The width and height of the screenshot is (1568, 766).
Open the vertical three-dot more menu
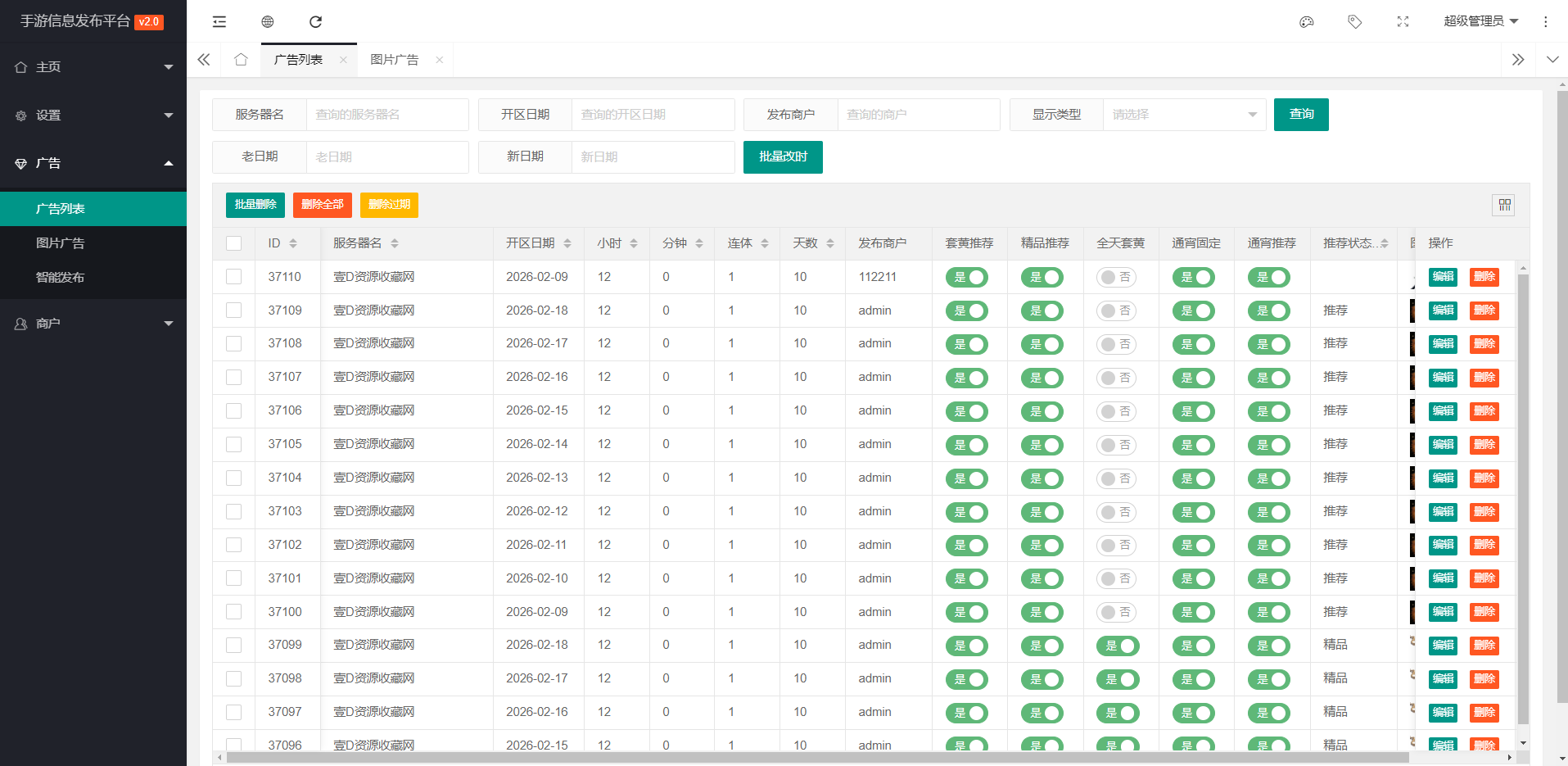click(1546, 21)
